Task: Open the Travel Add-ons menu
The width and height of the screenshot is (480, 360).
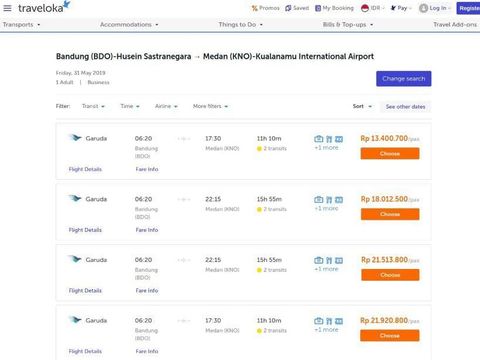Action: pos(456,25)
